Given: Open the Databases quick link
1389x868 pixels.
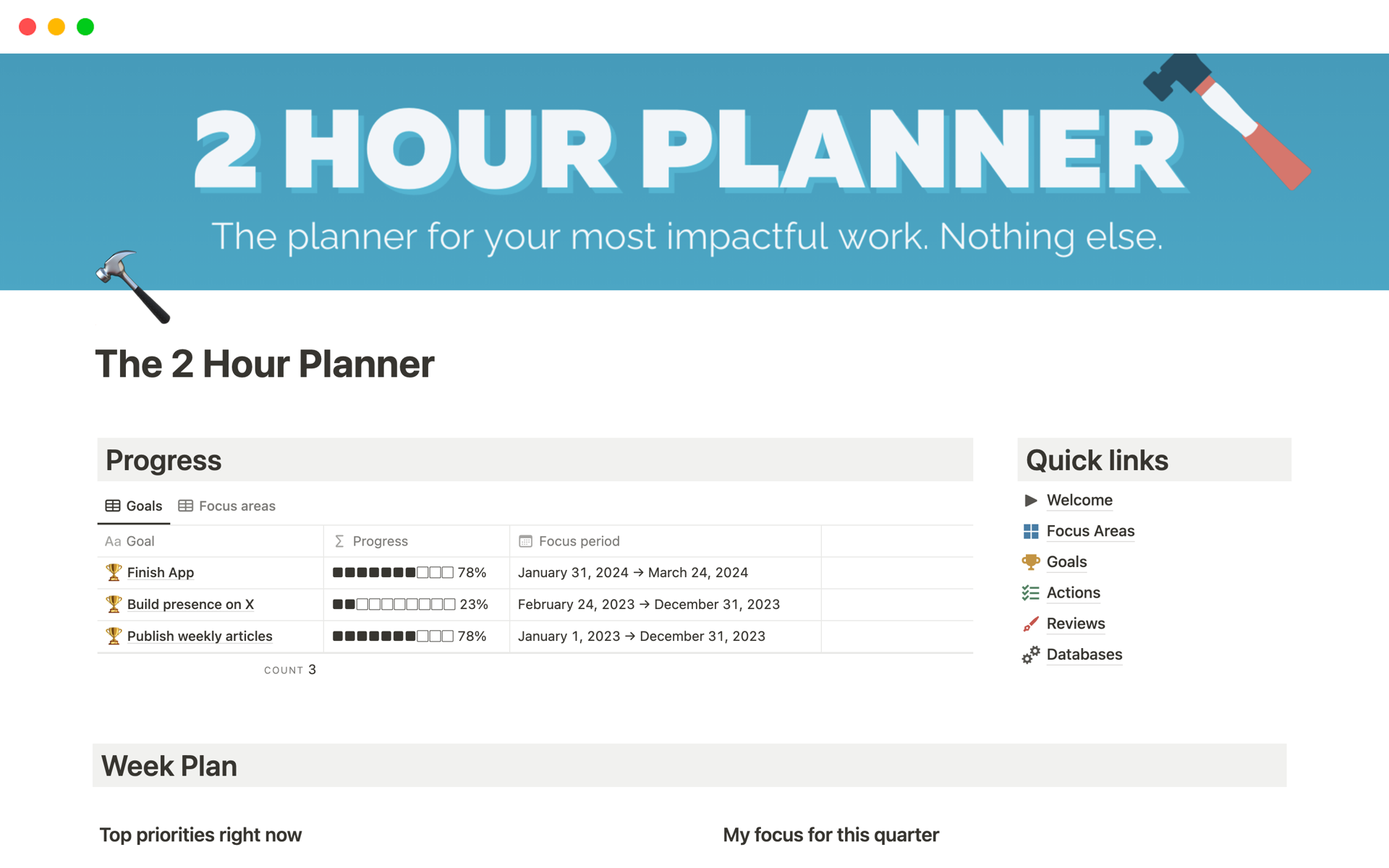Looking at the screenshot, I should click(1084, 653).
